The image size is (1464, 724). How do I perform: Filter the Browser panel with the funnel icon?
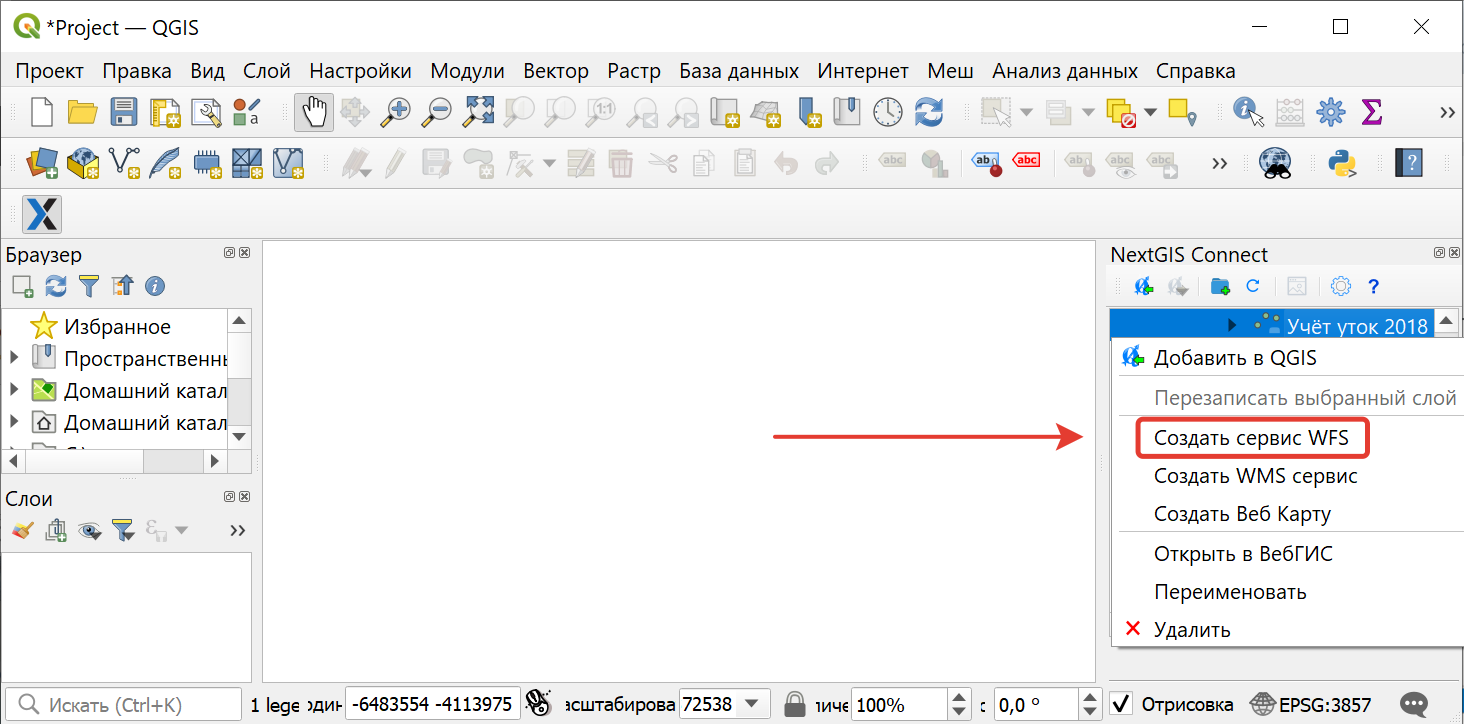click(x=89, y=287)
